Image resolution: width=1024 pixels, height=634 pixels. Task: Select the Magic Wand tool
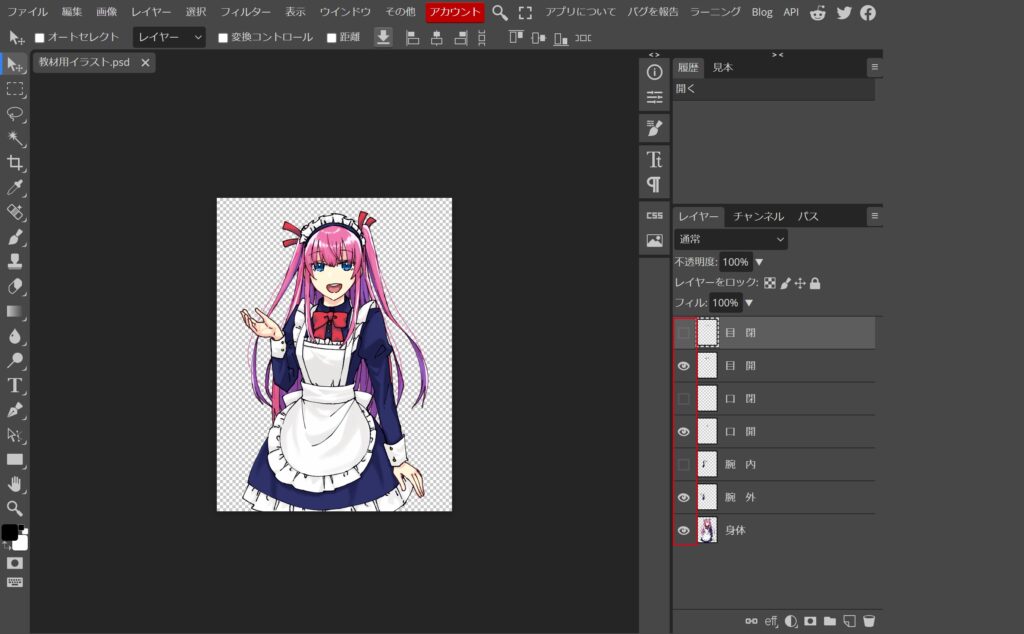(x=15, y=138)
